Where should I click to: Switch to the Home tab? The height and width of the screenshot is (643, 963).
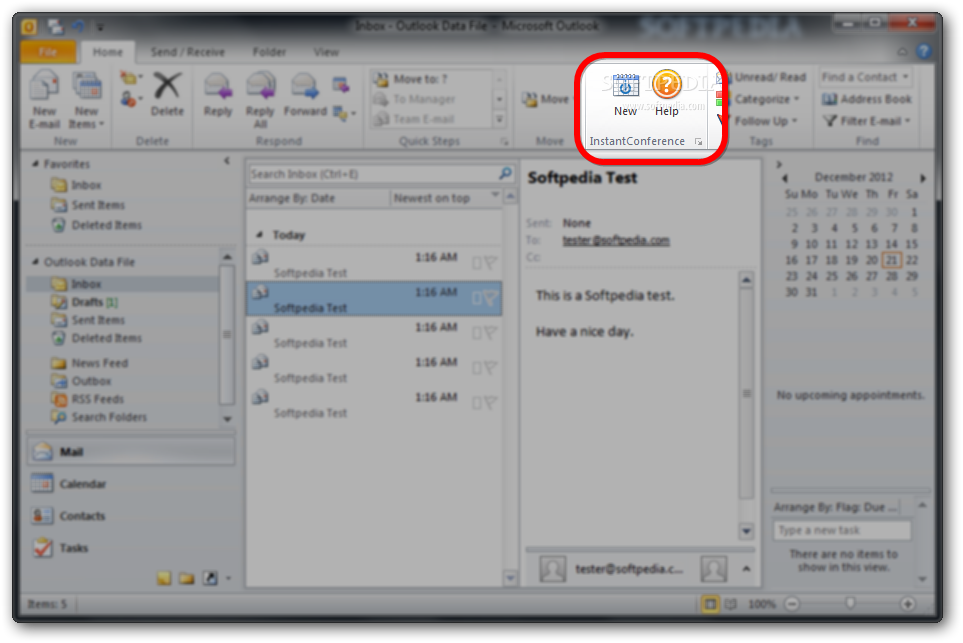click(x=107, y=52)
